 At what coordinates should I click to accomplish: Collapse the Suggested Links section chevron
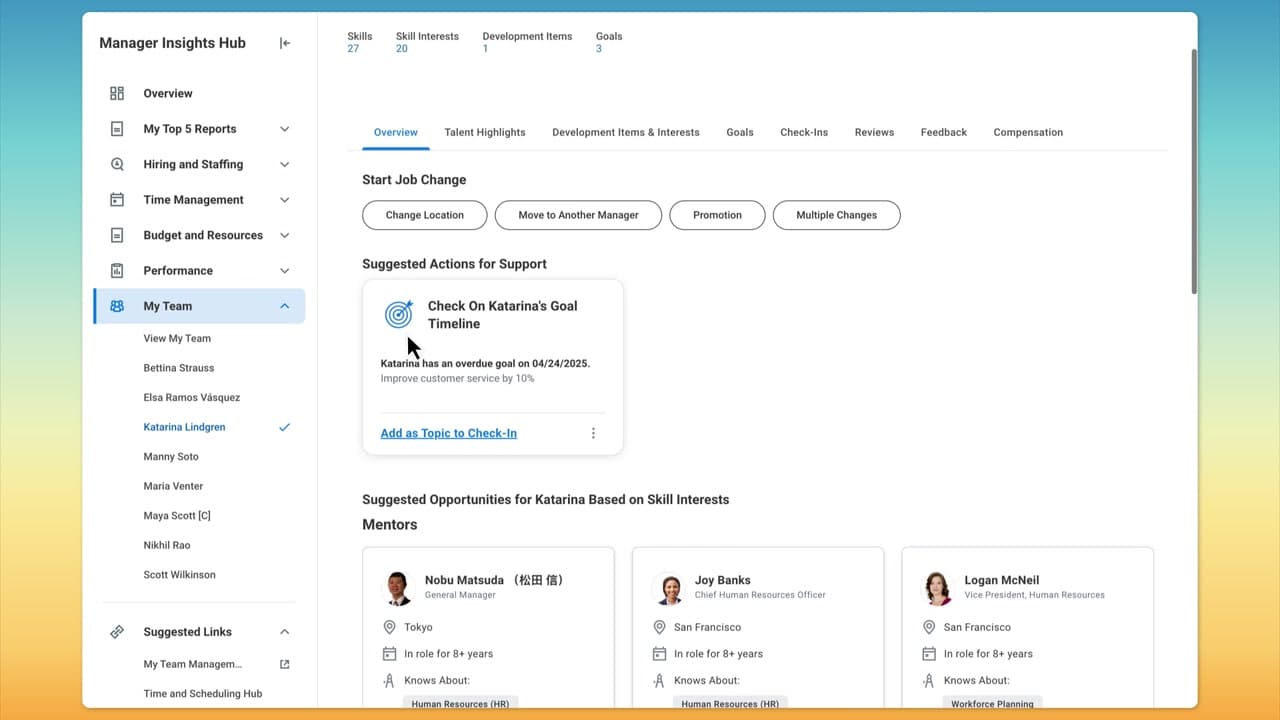tap(284, 632)
